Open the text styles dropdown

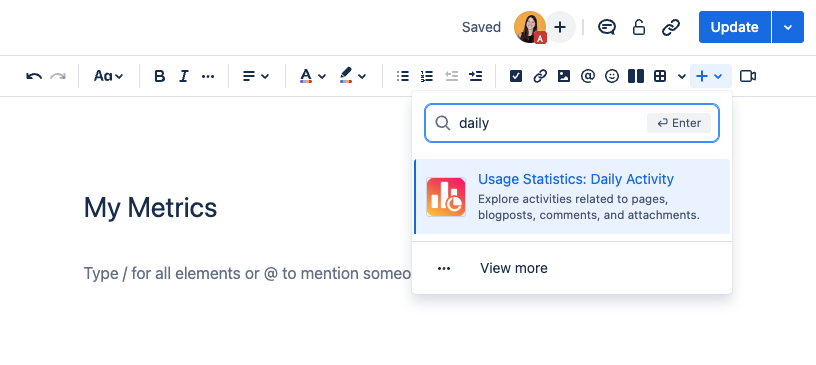[x=108, y=77]
